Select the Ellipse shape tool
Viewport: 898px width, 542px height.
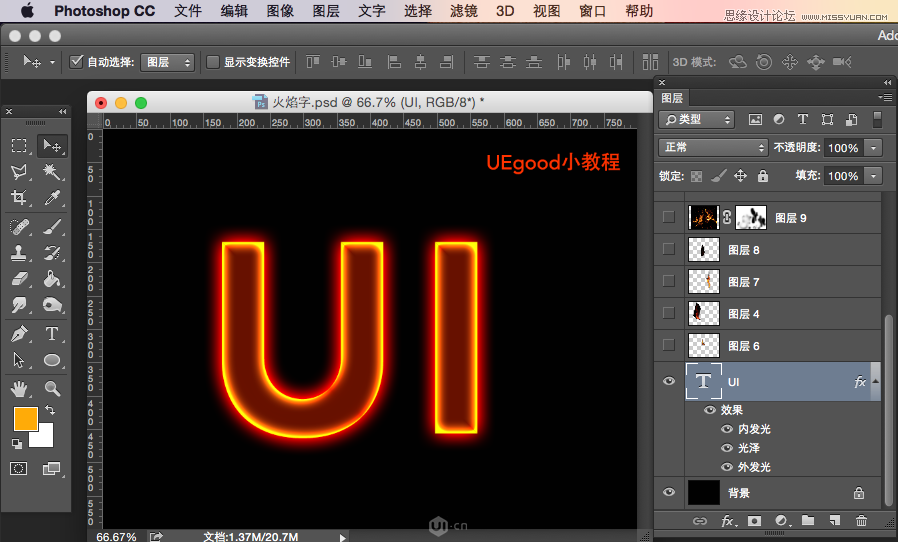point(52,360)
